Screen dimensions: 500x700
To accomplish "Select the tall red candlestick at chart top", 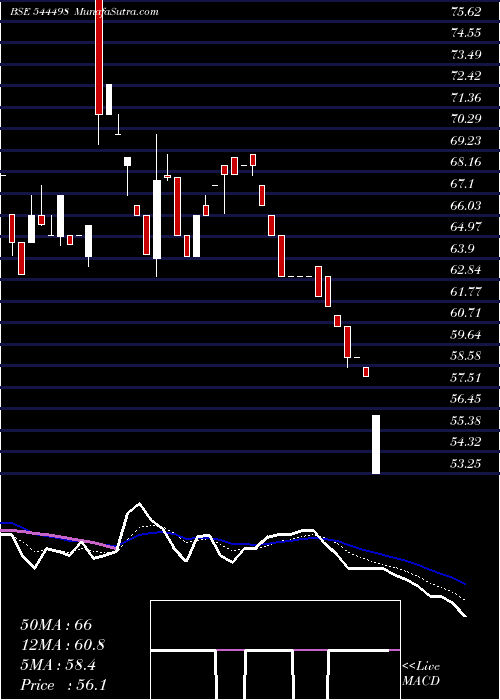I will pyautogui.click(x=99, y=57).
